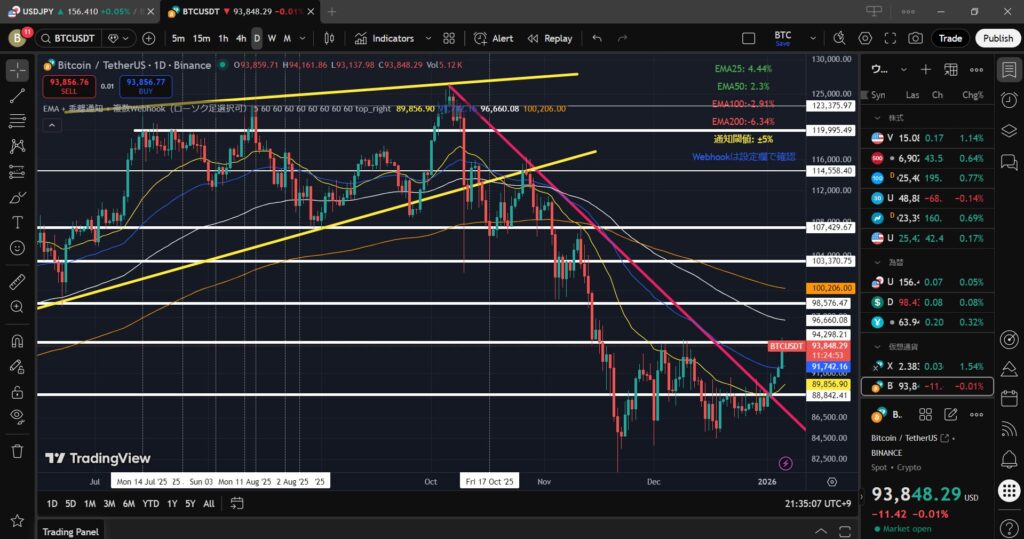Take a chart snapshot with camera icon
Screen dimensions: 1024x539
[915, 38]
